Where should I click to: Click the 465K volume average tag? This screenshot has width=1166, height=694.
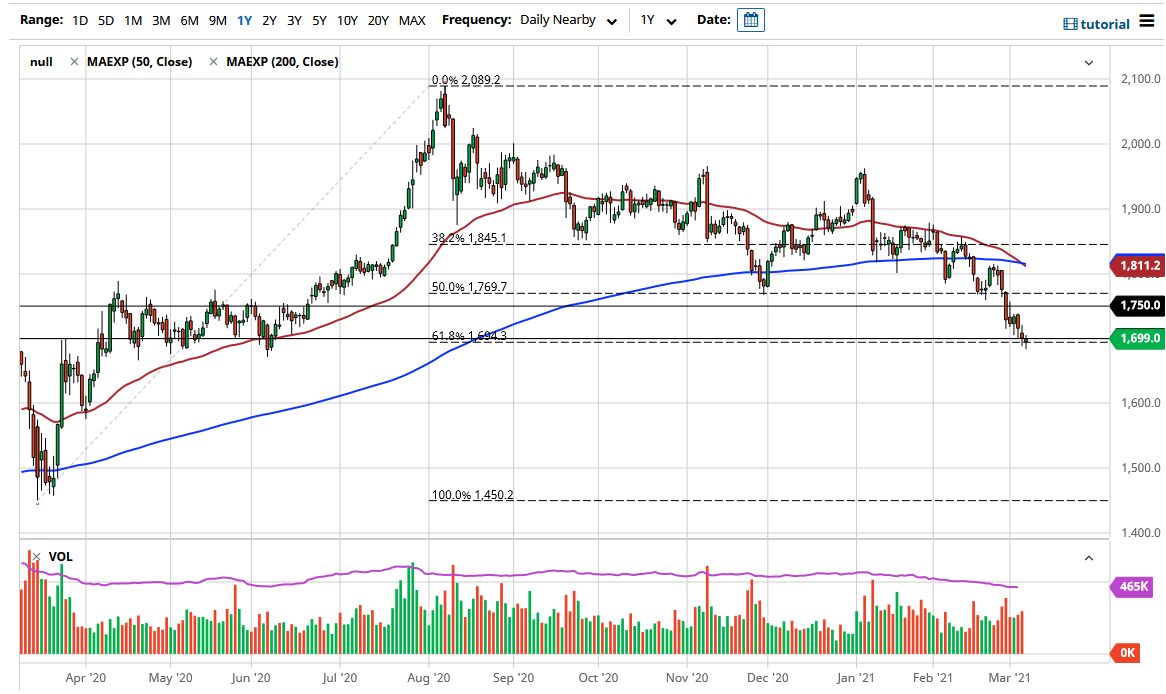tap(1132, 587)
